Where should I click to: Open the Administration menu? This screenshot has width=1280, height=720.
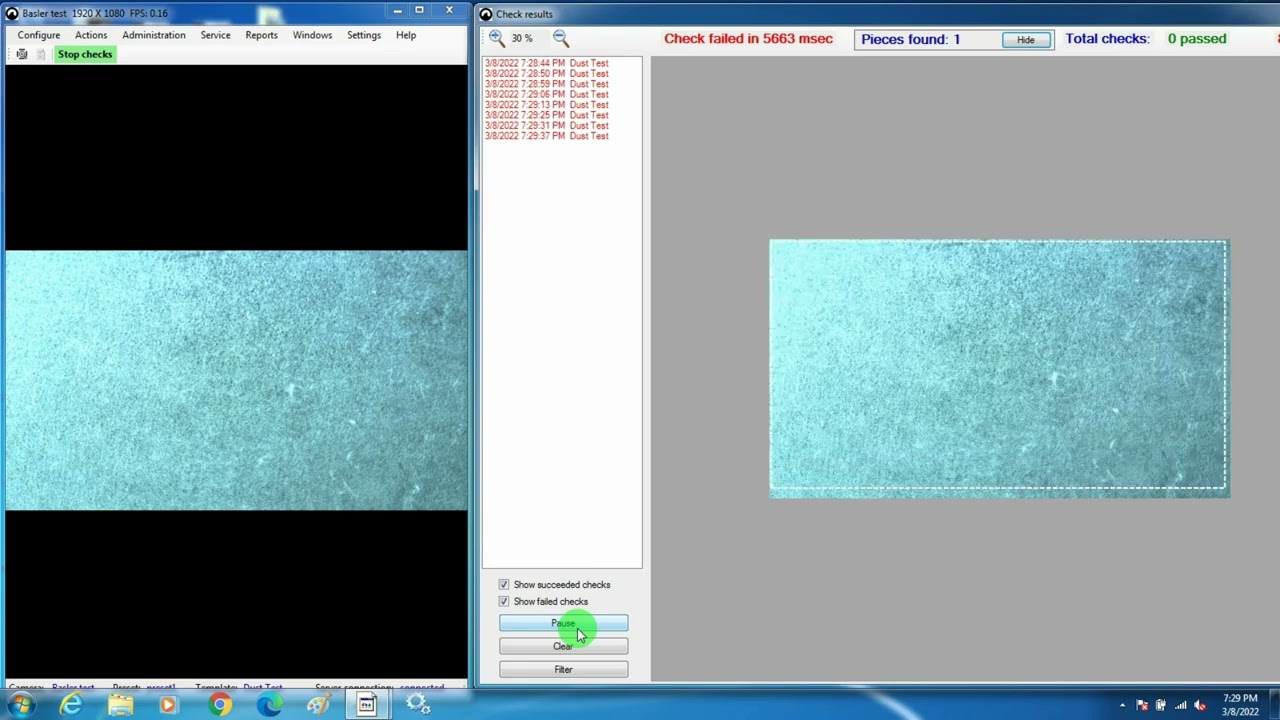pyautogui.click(x=154, y=35)
